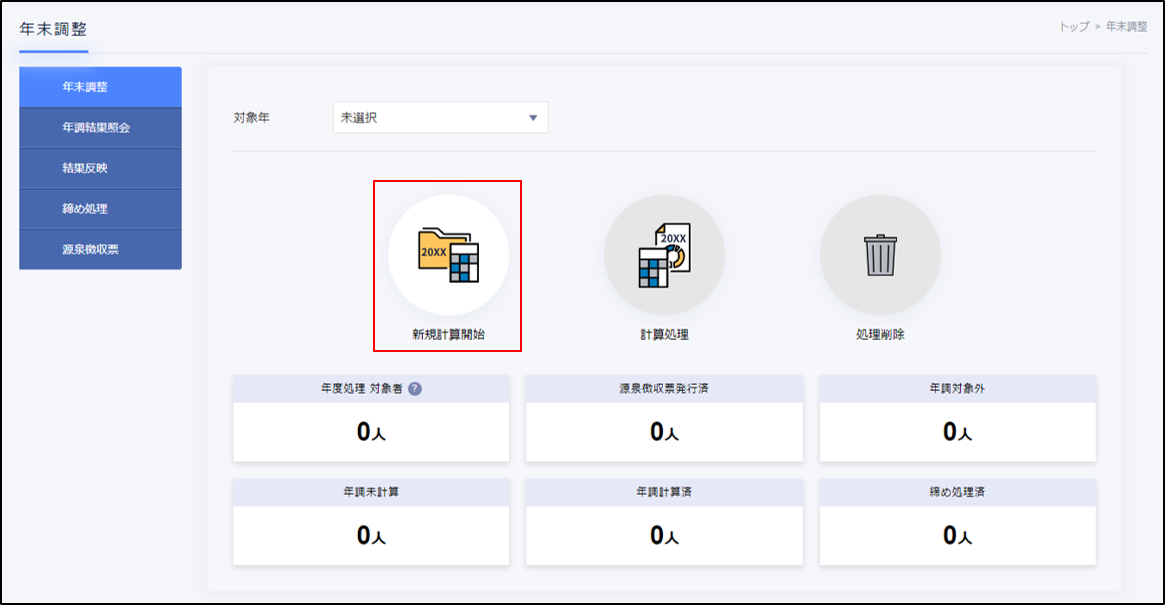
Task: Go to 結果反映 in the sidebar
Action: [x=100, y=169]
